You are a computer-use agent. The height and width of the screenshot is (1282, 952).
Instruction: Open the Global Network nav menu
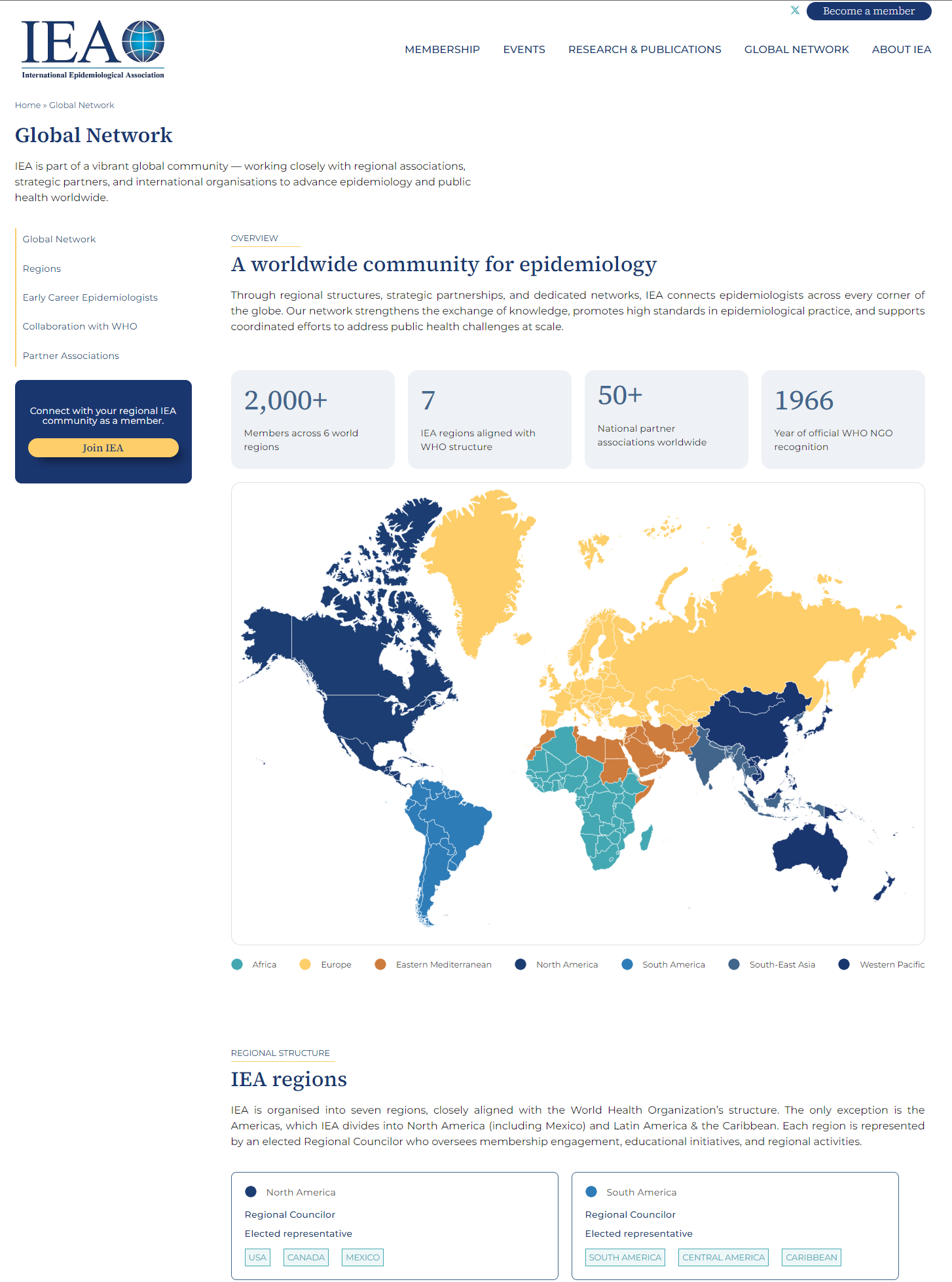point(796,50)
